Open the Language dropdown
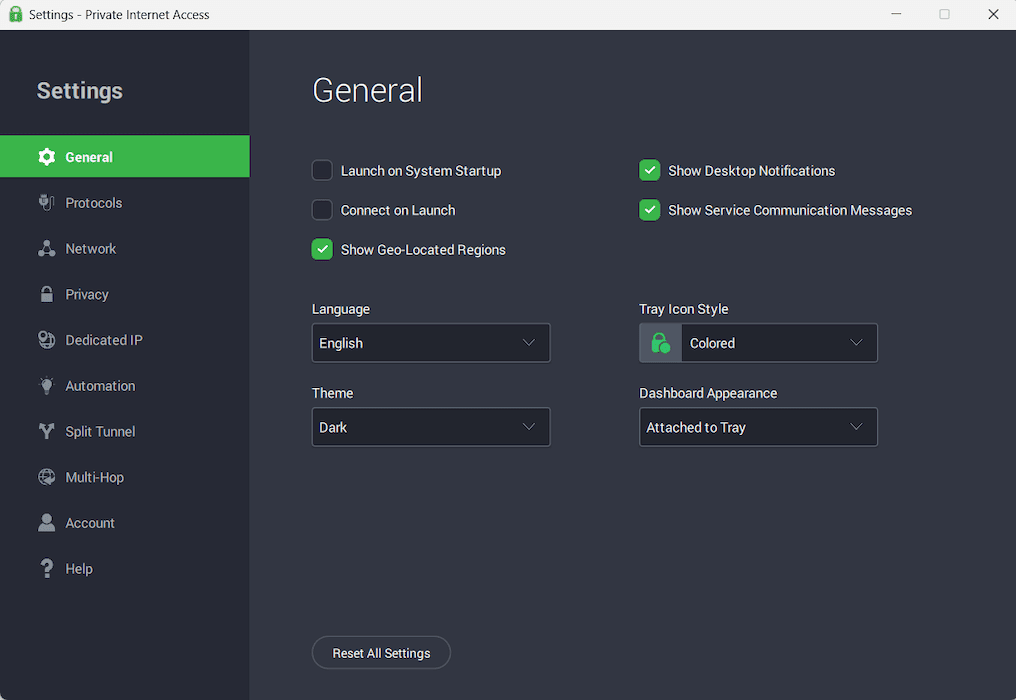This screenshot has height=700, width=1016. 430,342
